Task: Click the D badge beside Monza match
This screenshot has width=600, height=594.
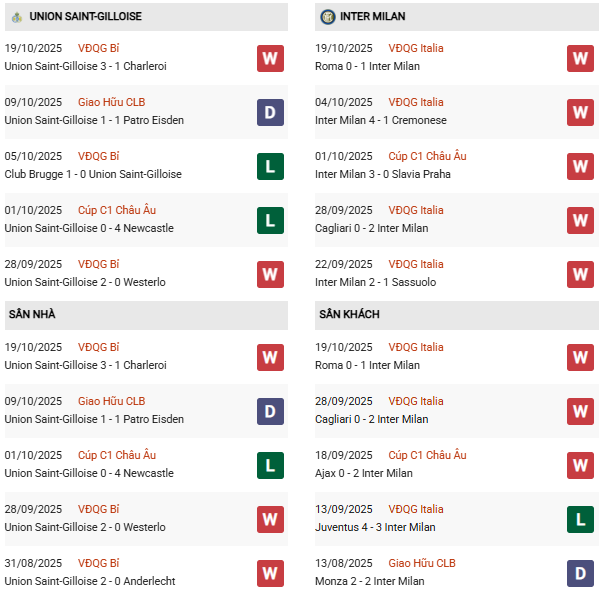Action: 580,572
